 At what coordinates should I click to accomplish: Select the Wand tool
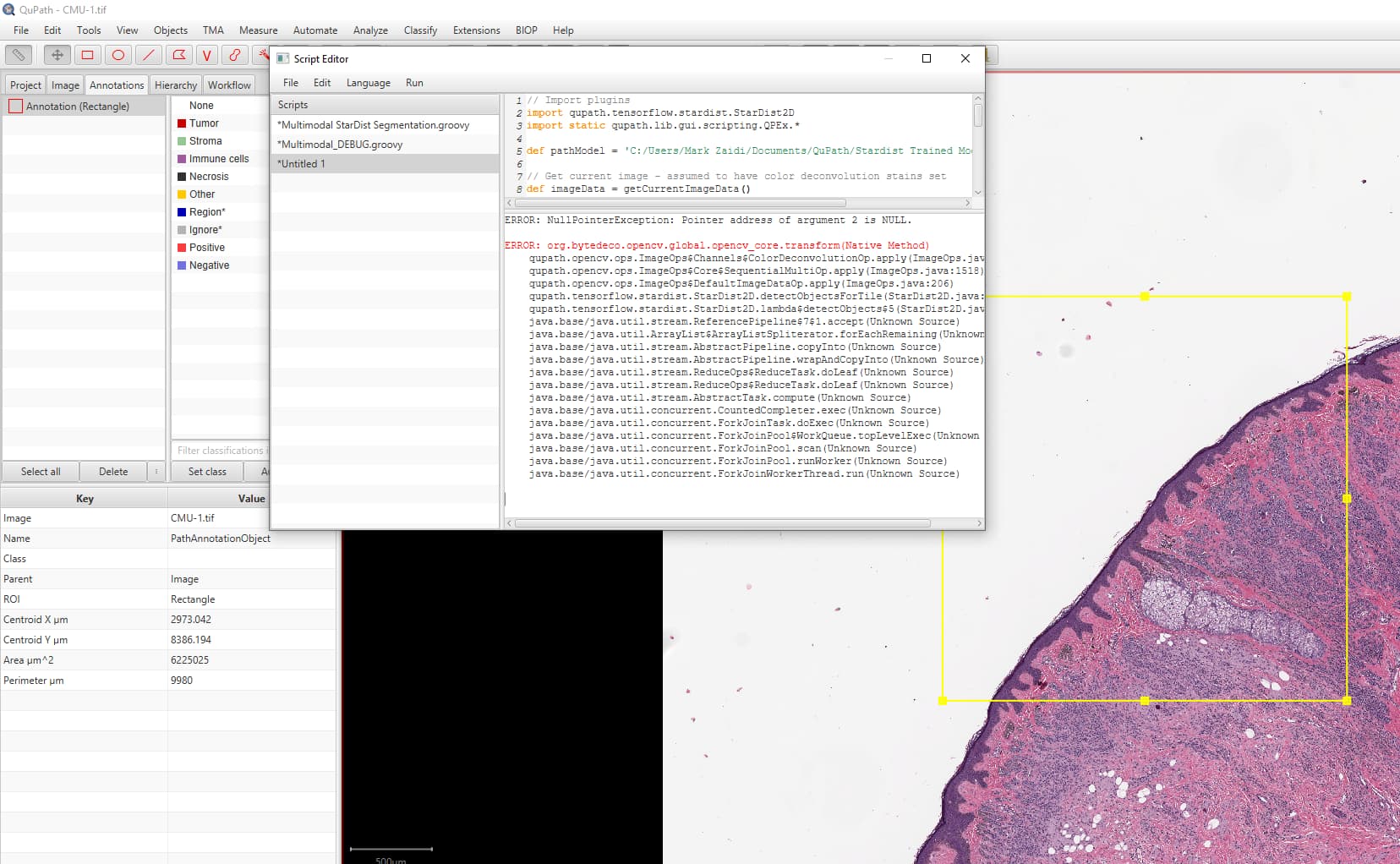click(x=264, y=54)
